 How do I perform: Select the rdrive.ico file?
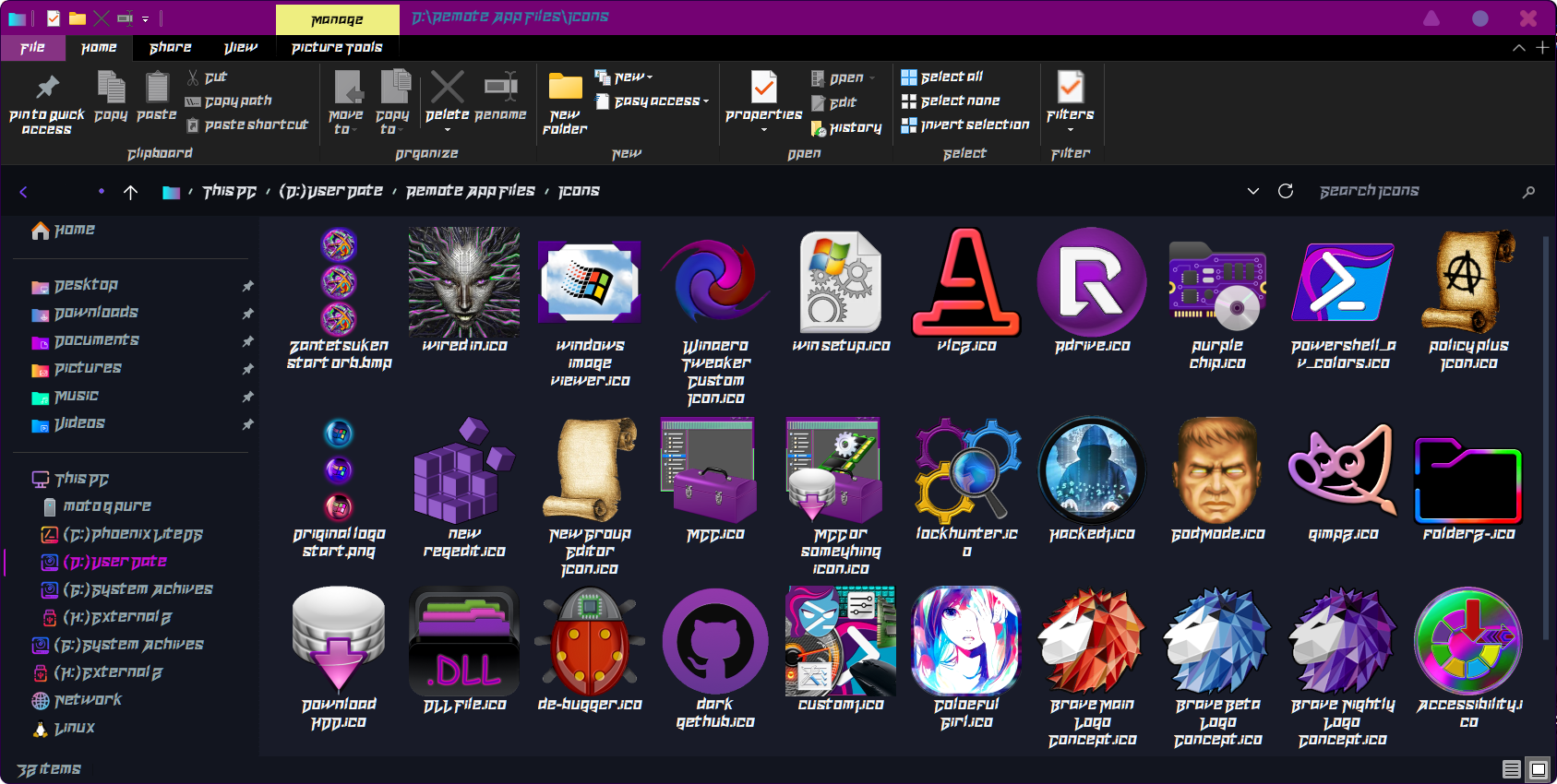click(1092, 291)
